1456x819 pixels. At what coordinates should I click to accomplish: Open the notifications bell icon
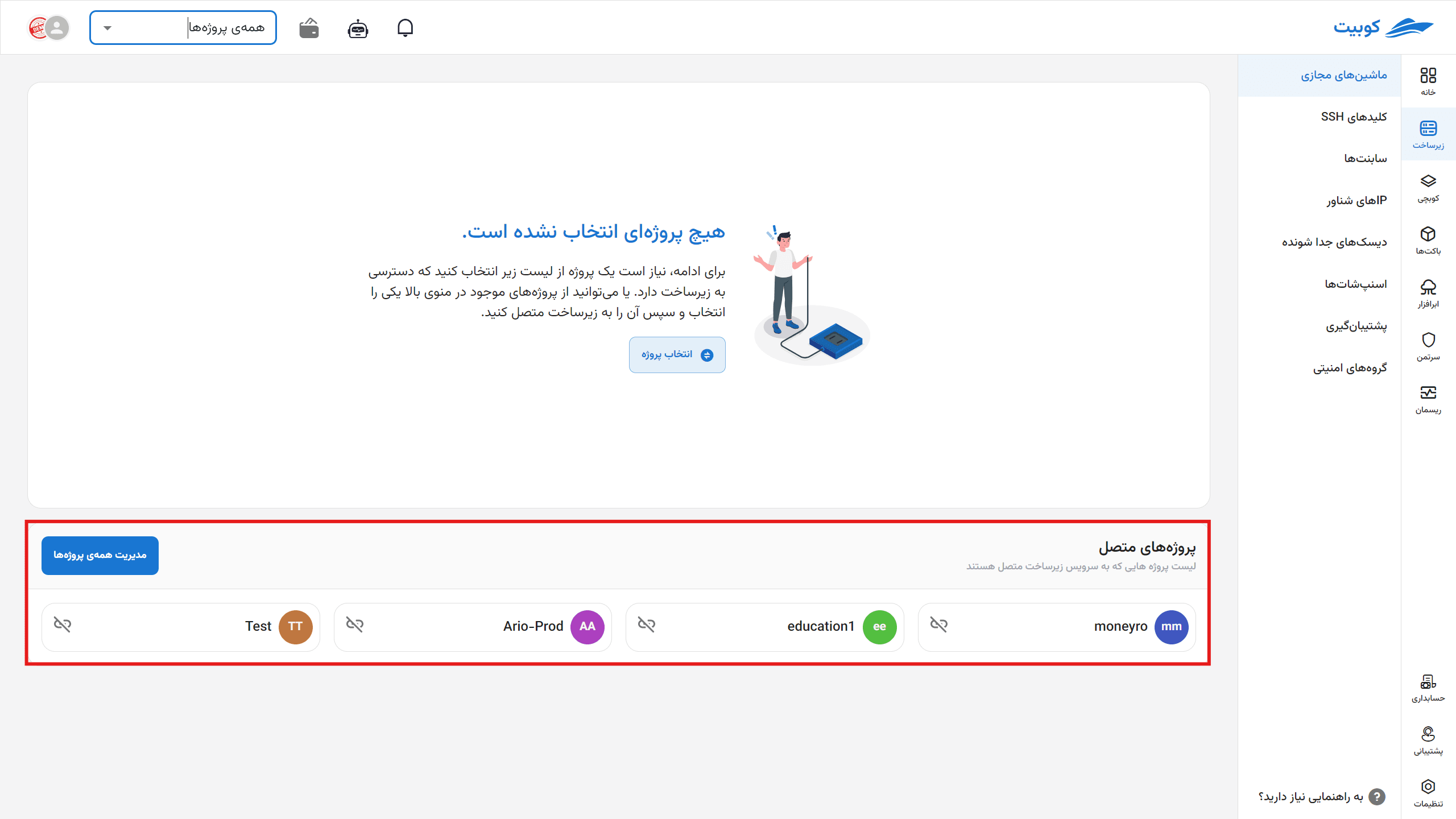405,28
